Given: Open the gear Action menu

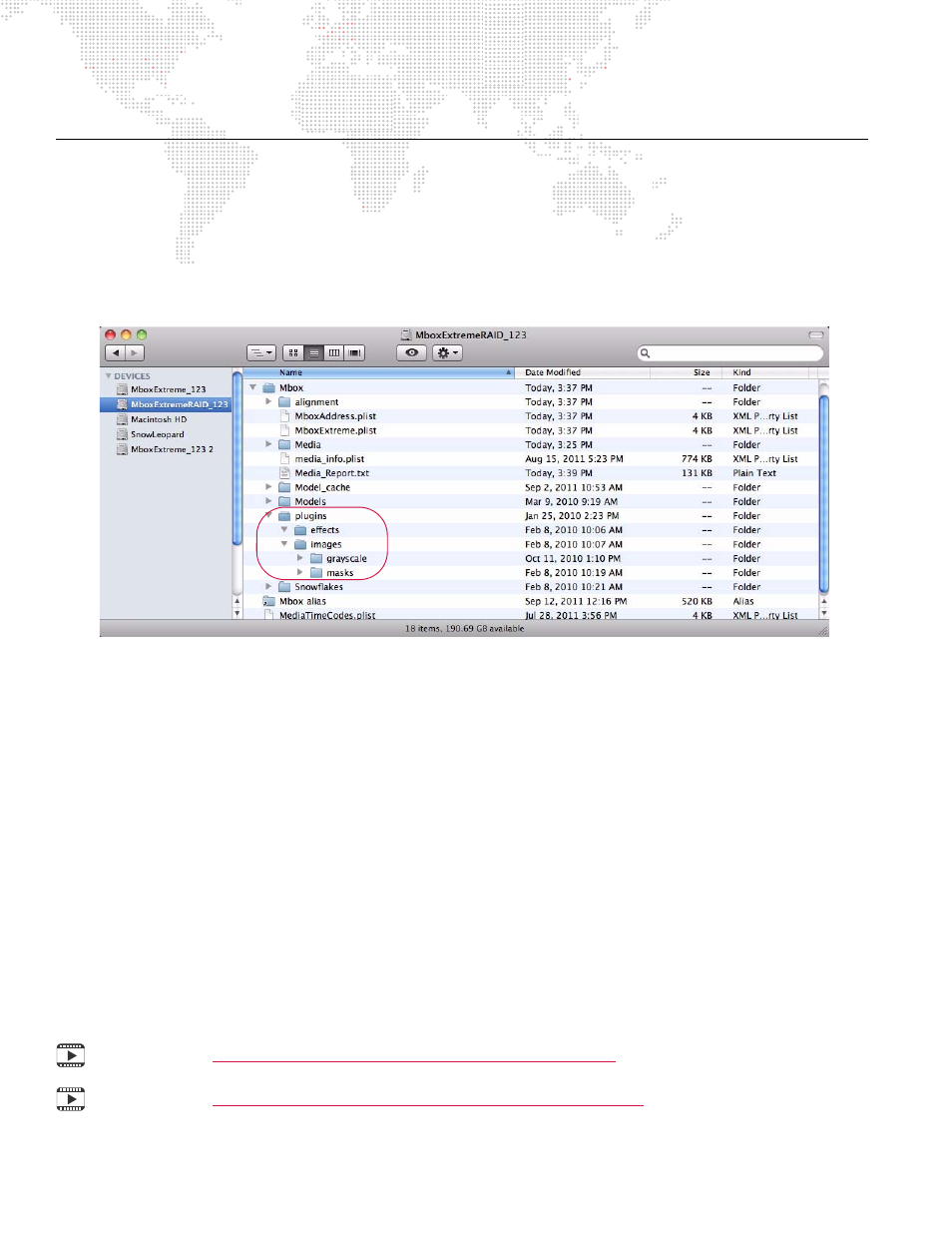Looking at the screenshot, I should click(447, 352).
